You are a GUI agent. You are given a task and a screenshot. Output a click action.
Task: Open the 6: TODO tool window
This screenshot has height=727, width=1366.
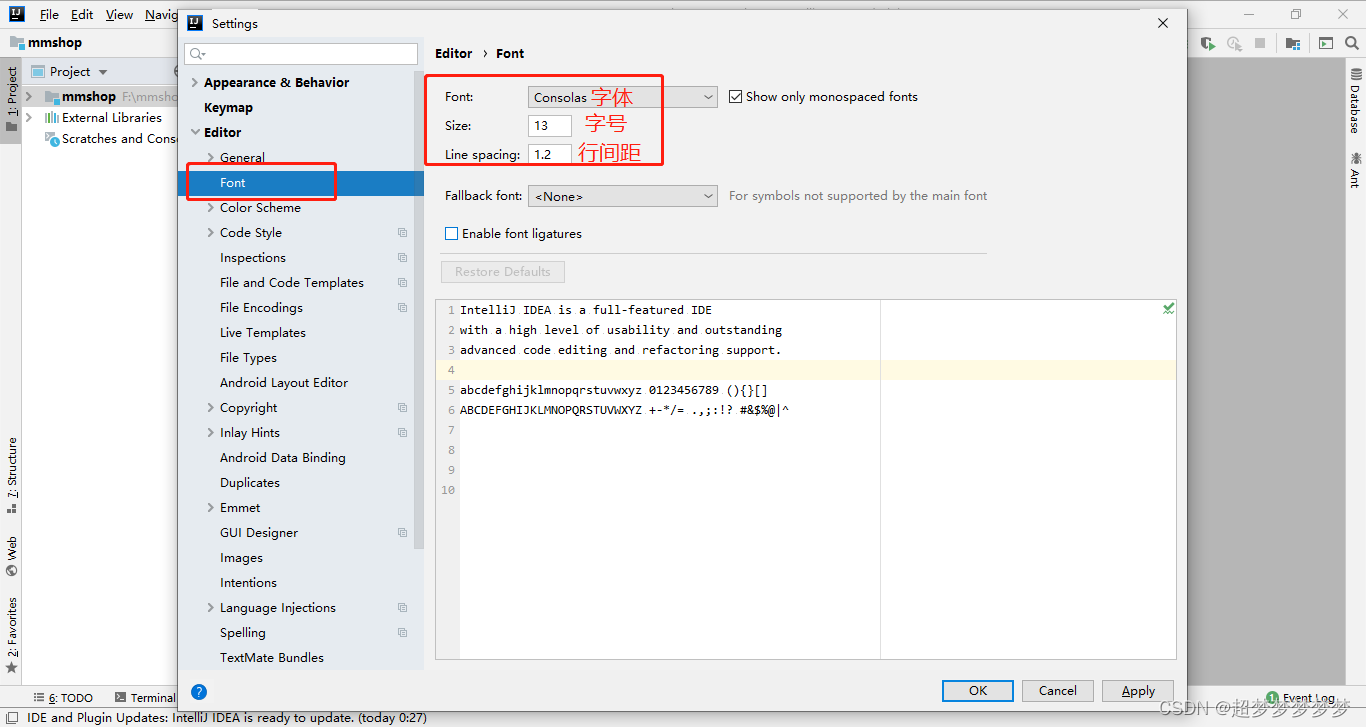click(x=63, y=698)
